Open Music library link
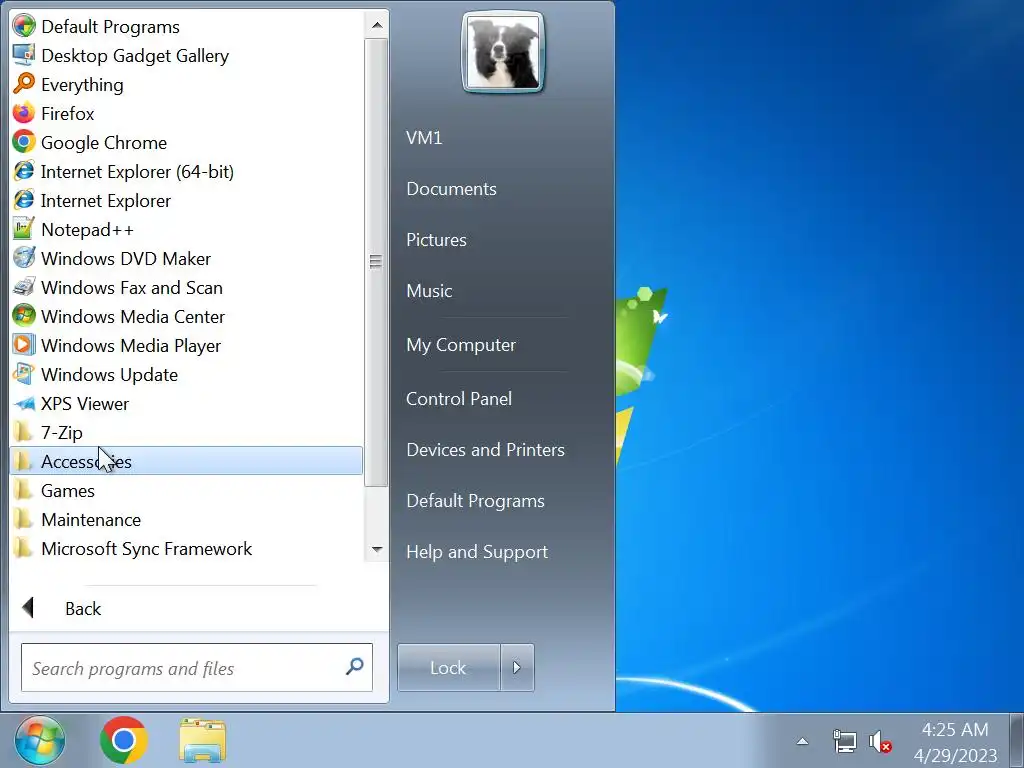The image size is (1024, 768). (429, 291)
